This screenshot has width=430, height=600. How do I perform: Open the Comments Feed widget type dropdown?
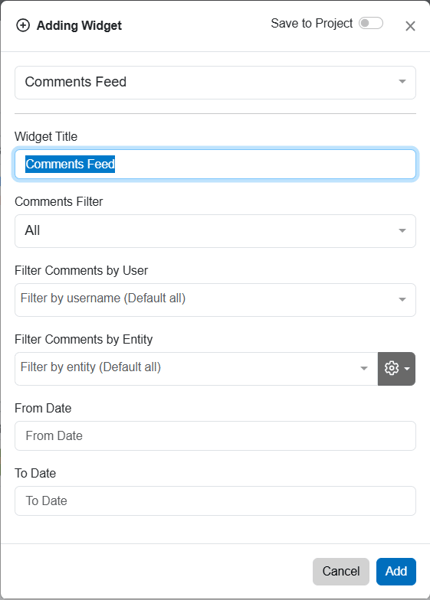tap(215, 83)
